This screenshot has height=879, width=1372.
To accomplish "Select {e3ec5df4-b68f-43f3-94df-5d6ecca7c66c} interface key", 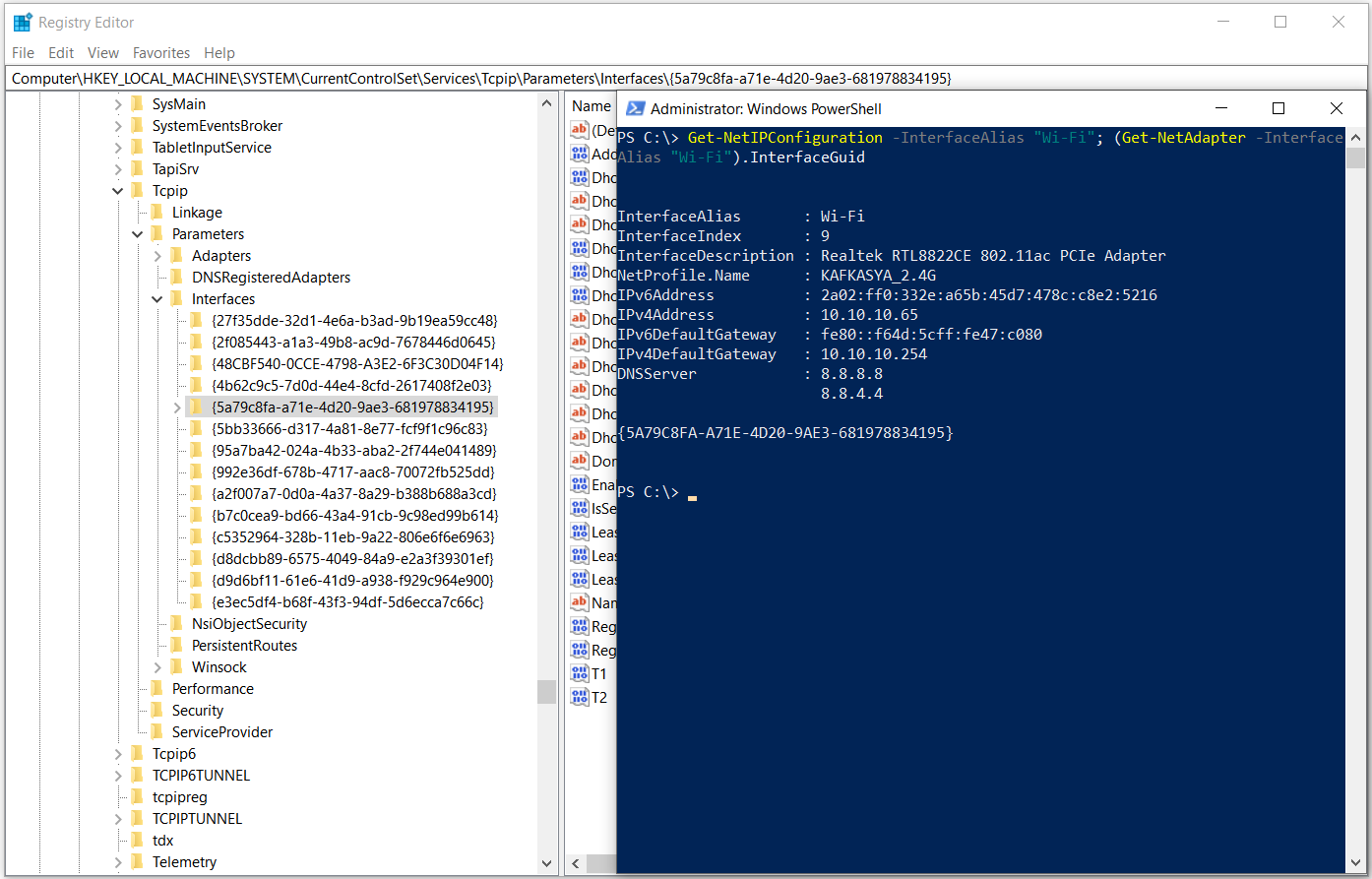I will pyautogui.click(x=347, y=602).
